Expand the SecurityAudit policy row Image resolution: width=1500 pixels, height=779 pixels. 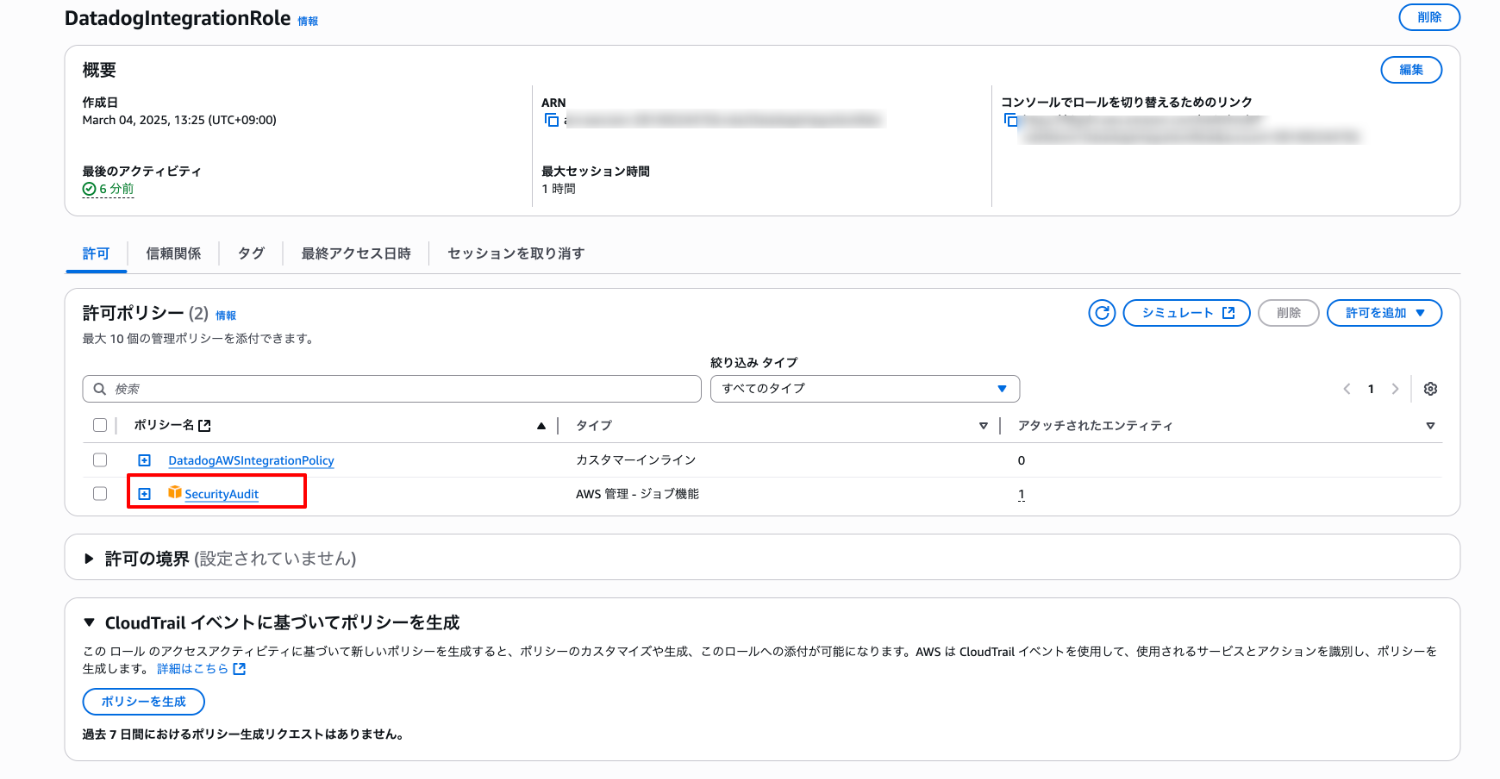144,494
